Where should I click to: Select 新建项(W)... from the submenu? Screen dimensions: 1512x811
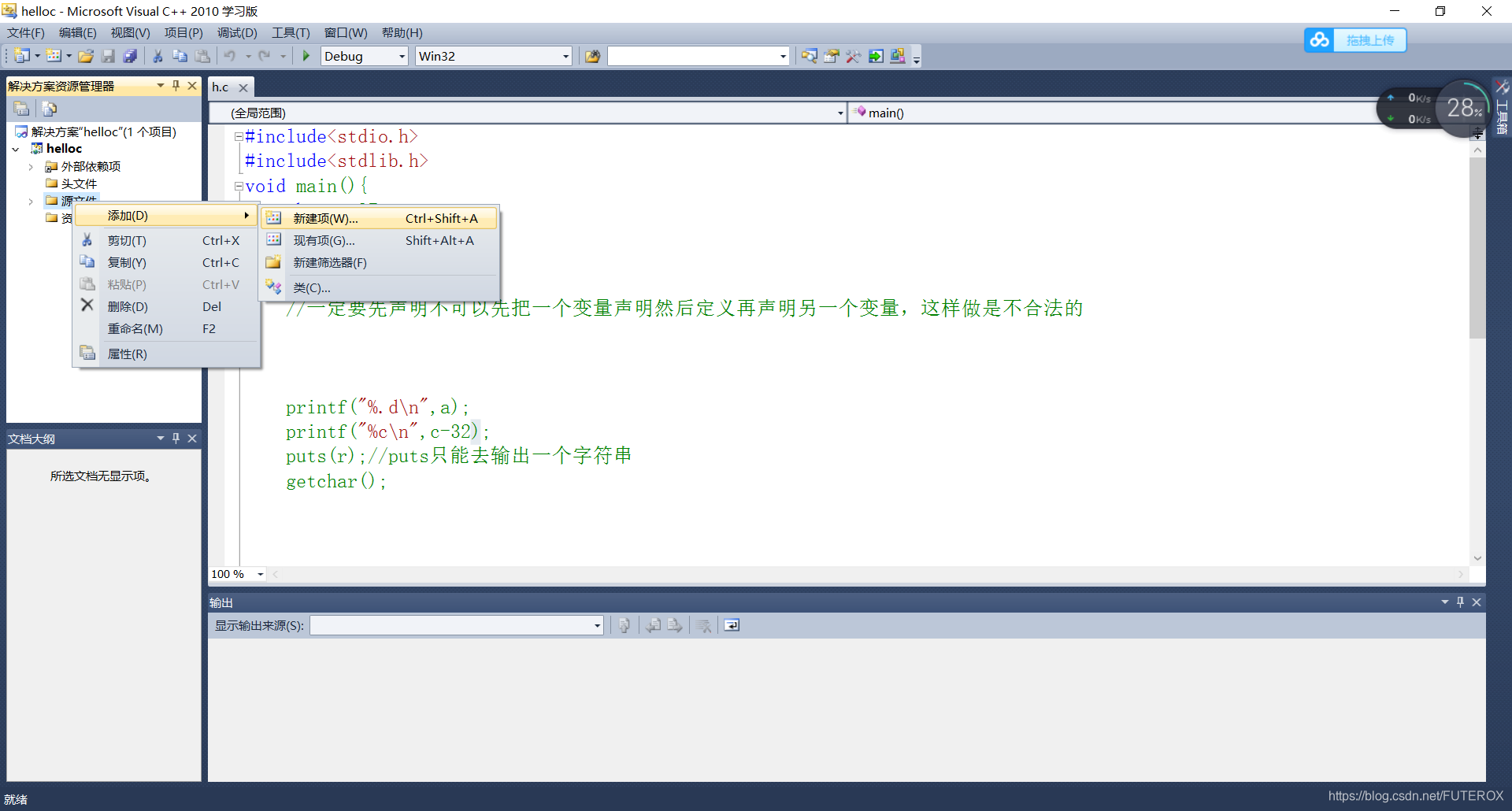click(x=380, y=218)
